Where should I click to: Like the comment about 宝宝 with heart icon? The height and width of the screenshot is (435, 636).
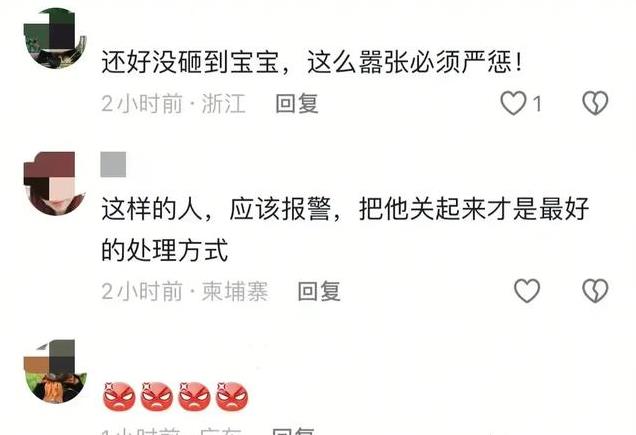click(513, 103)
